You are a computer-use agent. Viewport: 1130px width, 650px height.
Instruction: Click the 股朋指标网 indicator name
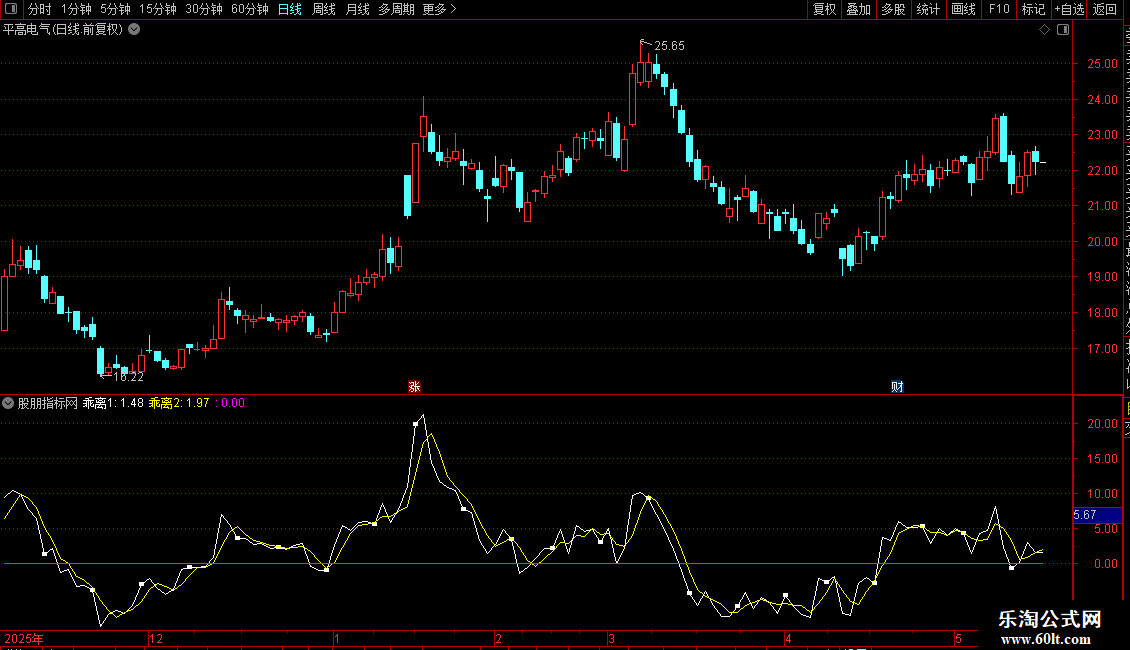[x=48, y=403]
